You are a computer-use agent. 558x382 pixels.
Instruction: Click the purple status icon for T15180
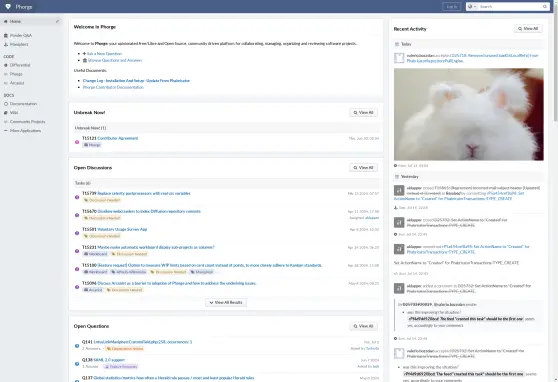(x=77, y=269)
